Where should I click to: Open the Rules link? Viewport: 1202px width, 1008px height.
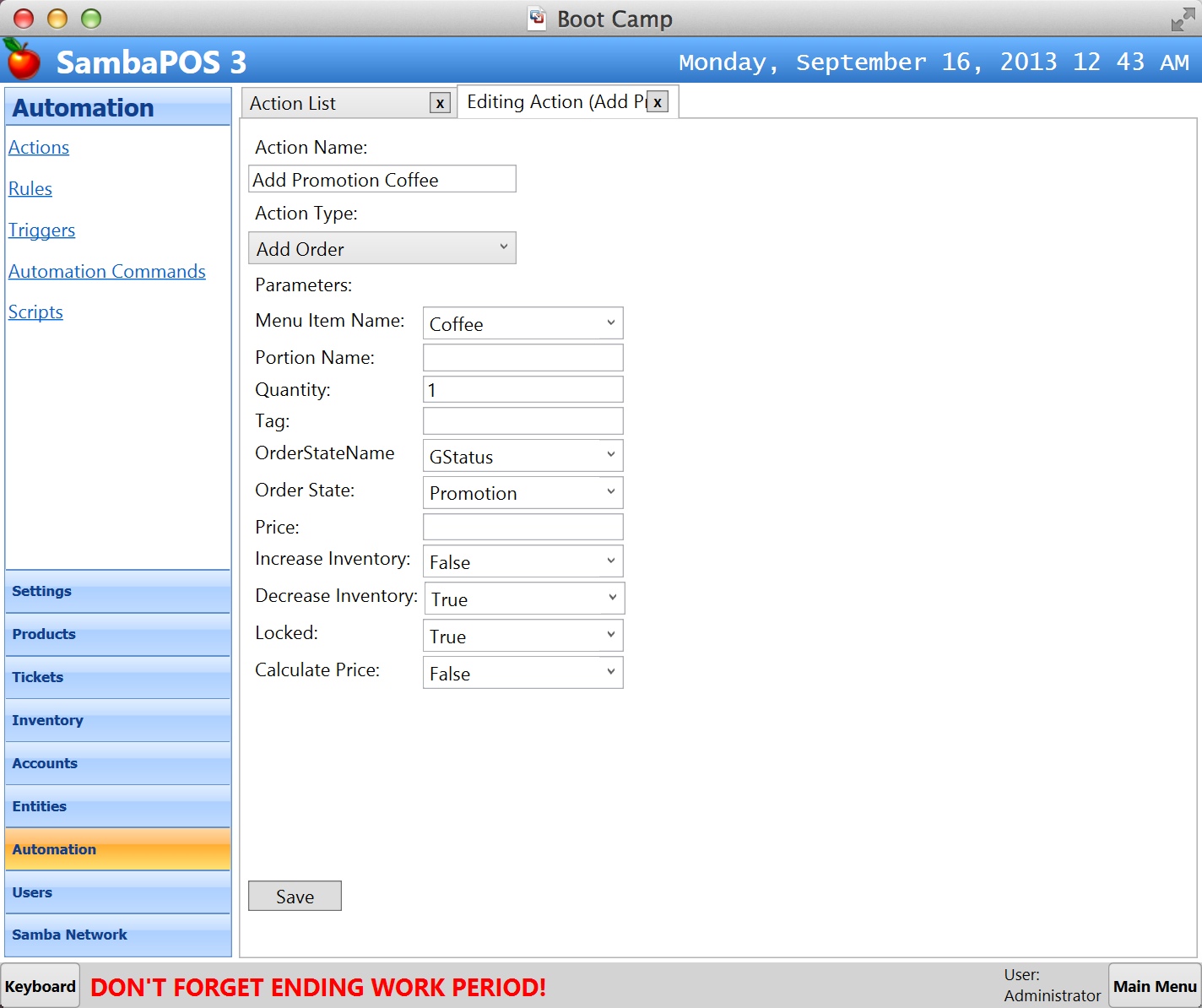pos(30,189)
